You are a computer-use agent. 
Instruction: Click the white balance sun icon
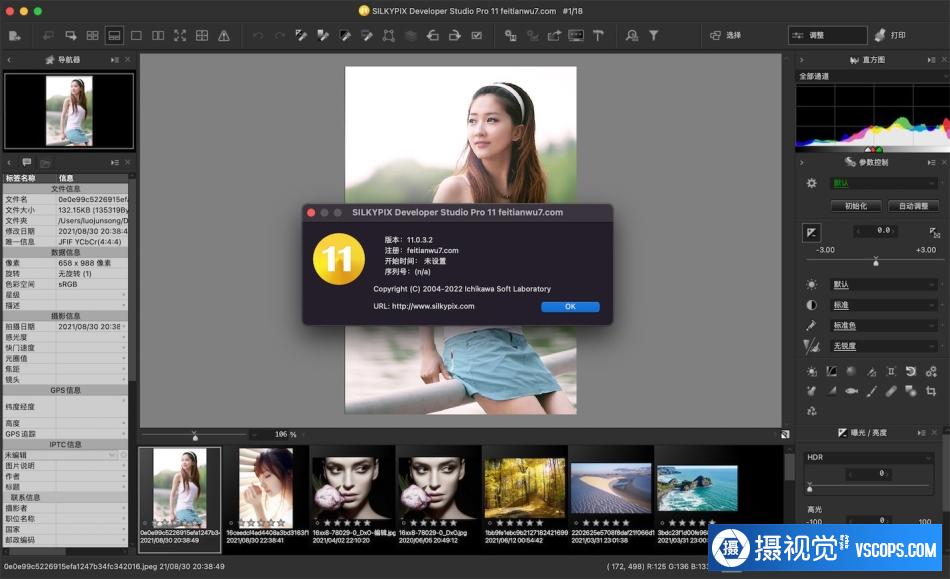coord(812,285)
